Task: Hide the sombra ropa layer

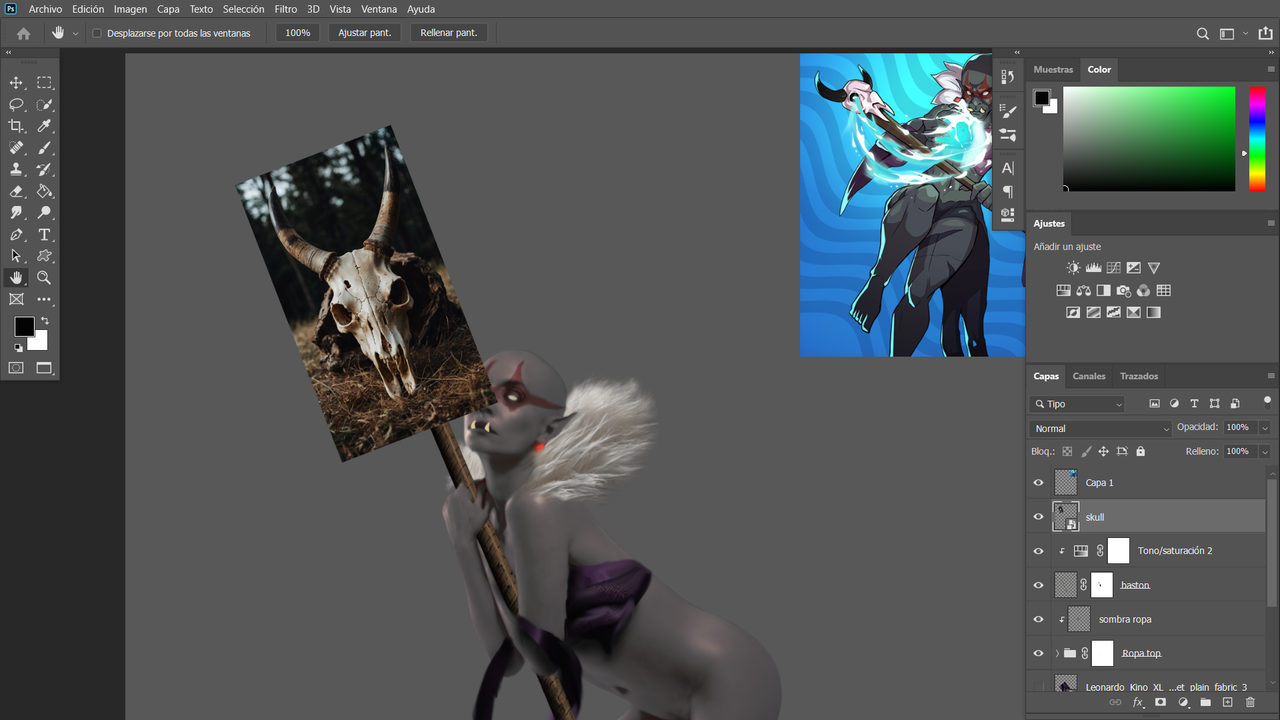Action: tap(1038, 619)
